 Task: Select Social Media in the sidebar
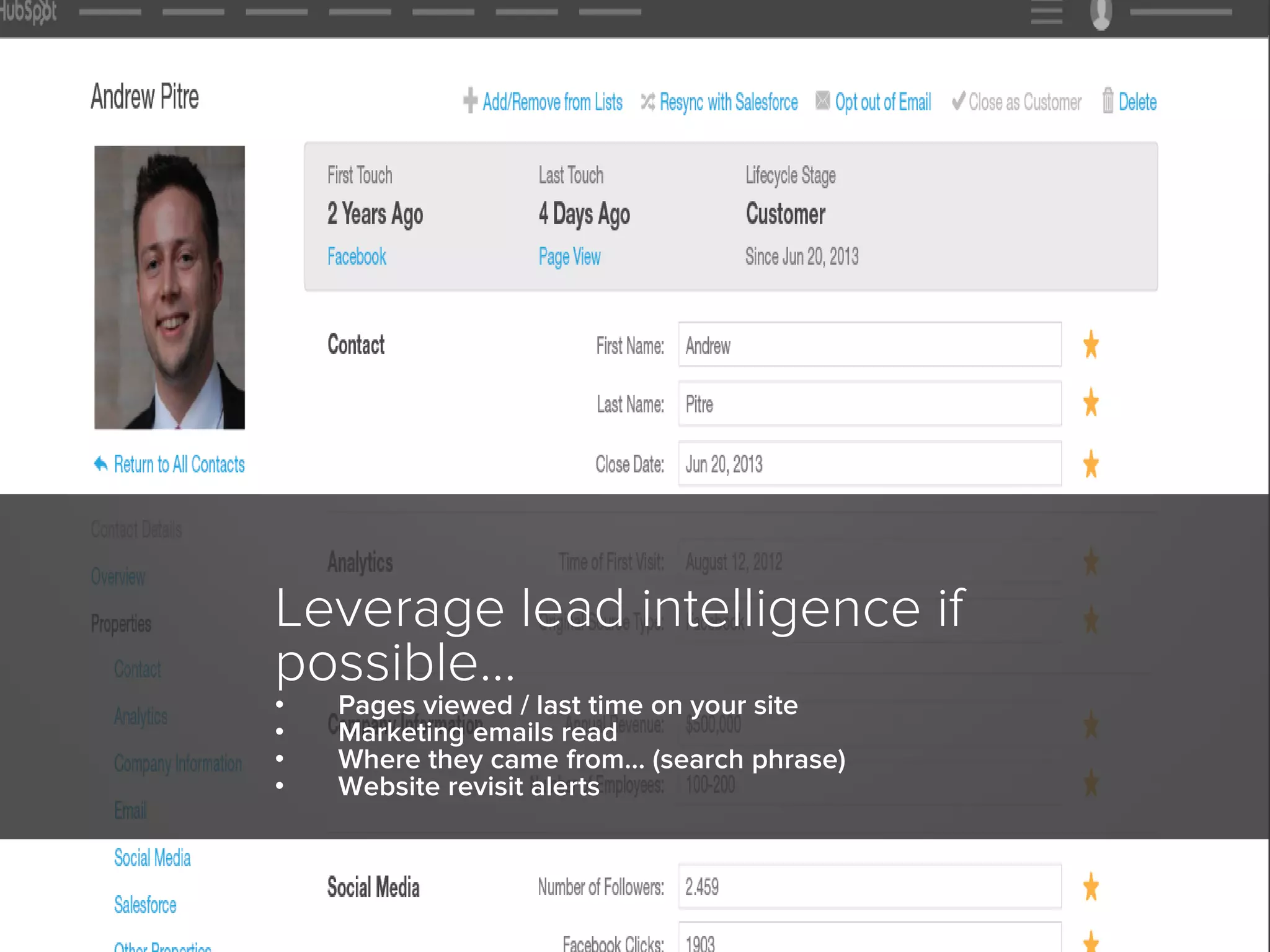point(153,858)
